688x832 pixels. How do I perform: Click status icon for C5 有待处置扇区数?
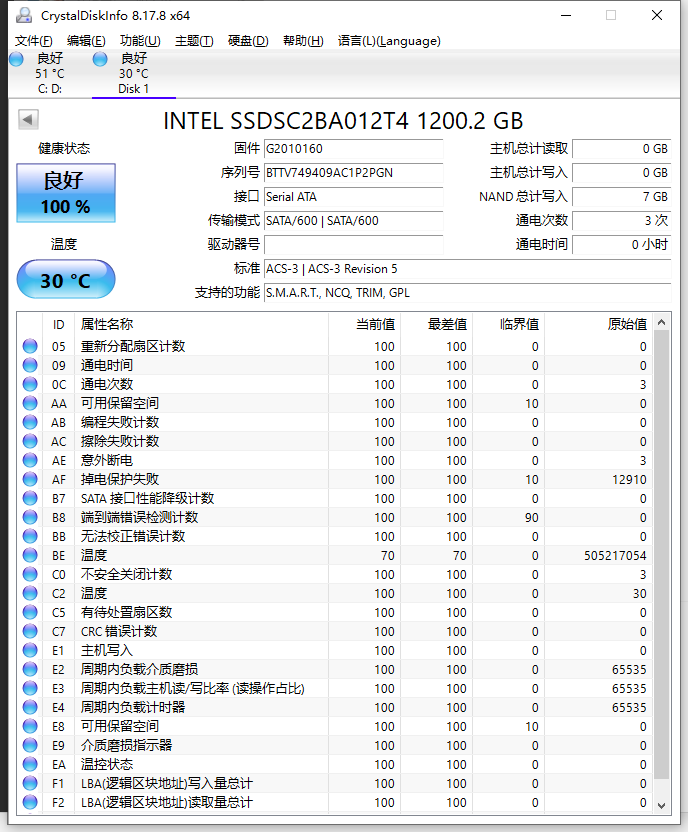click(x=30, y=612)
